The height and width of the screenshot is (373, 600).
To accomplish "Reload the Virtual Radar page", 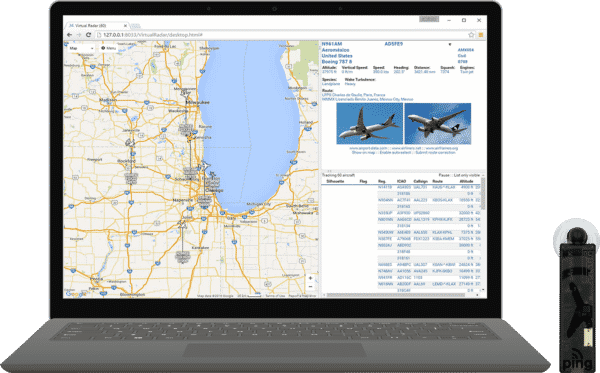I will [x=88, y=35].
